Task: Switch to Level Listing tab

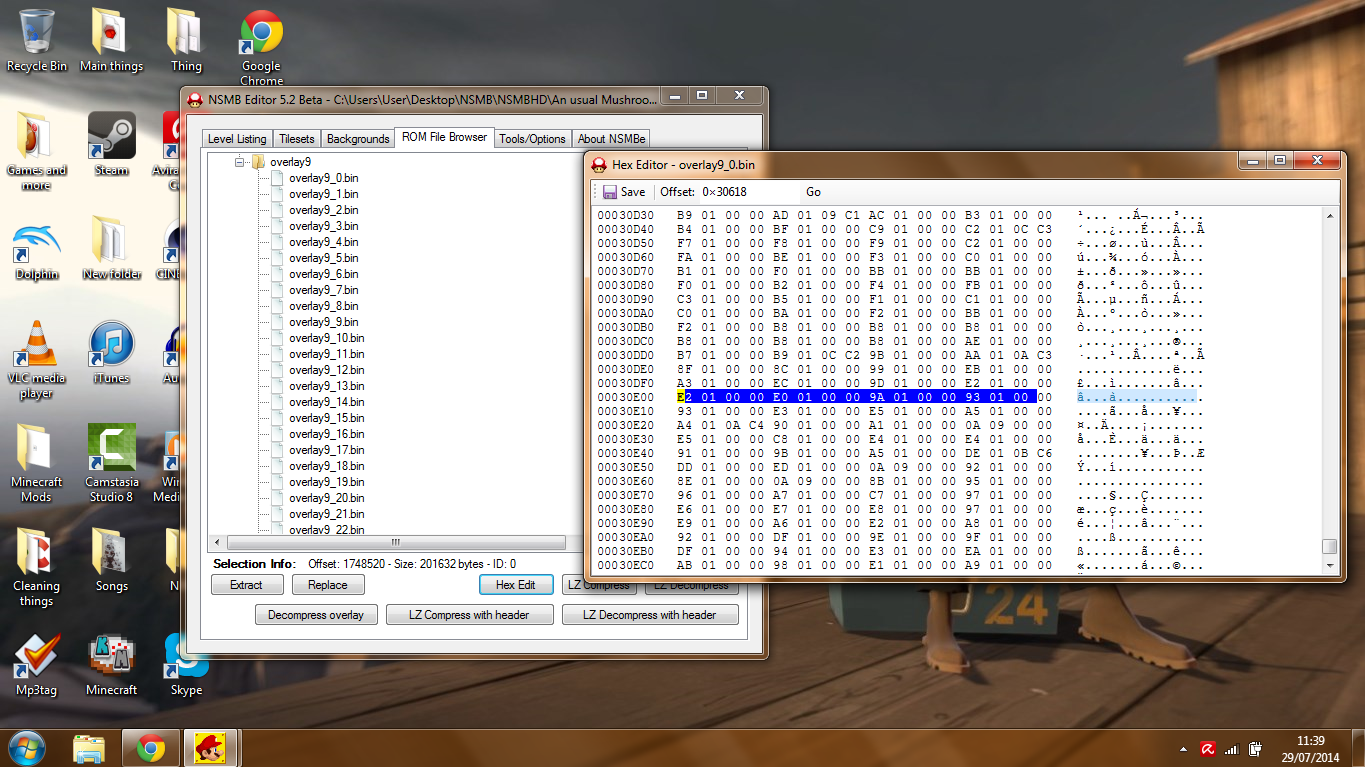Action: click(237, 139)
